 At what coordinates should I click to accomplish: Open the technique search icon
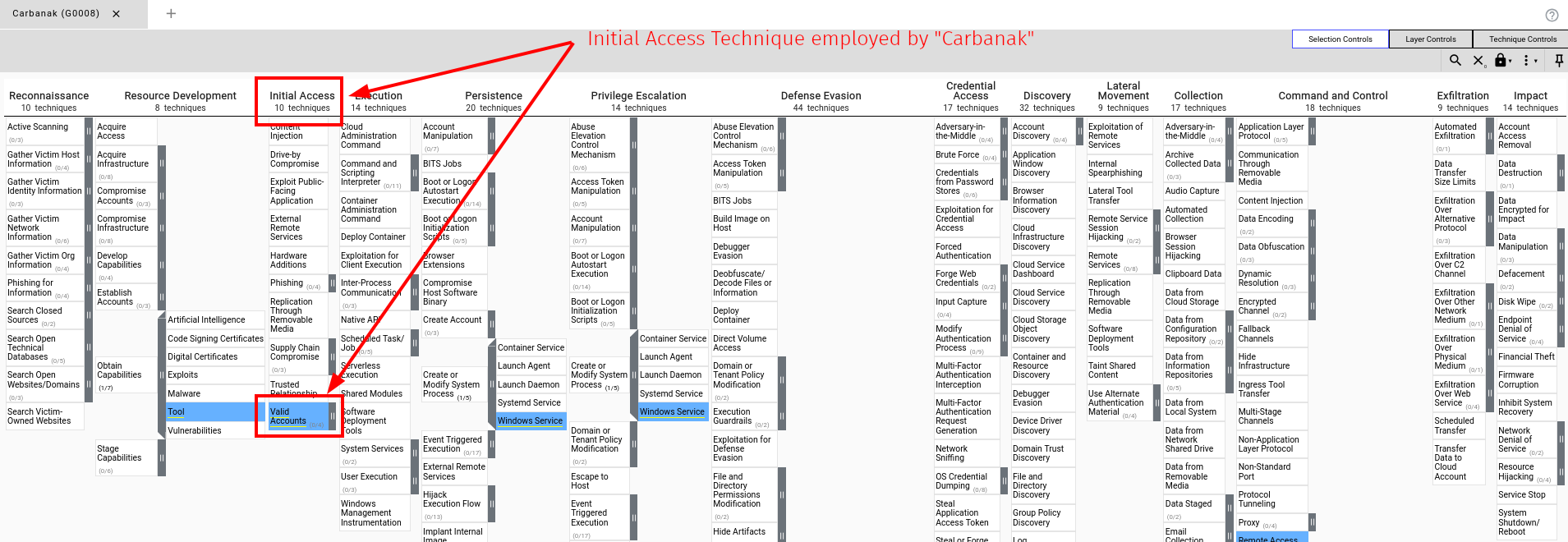(1455, 60)
